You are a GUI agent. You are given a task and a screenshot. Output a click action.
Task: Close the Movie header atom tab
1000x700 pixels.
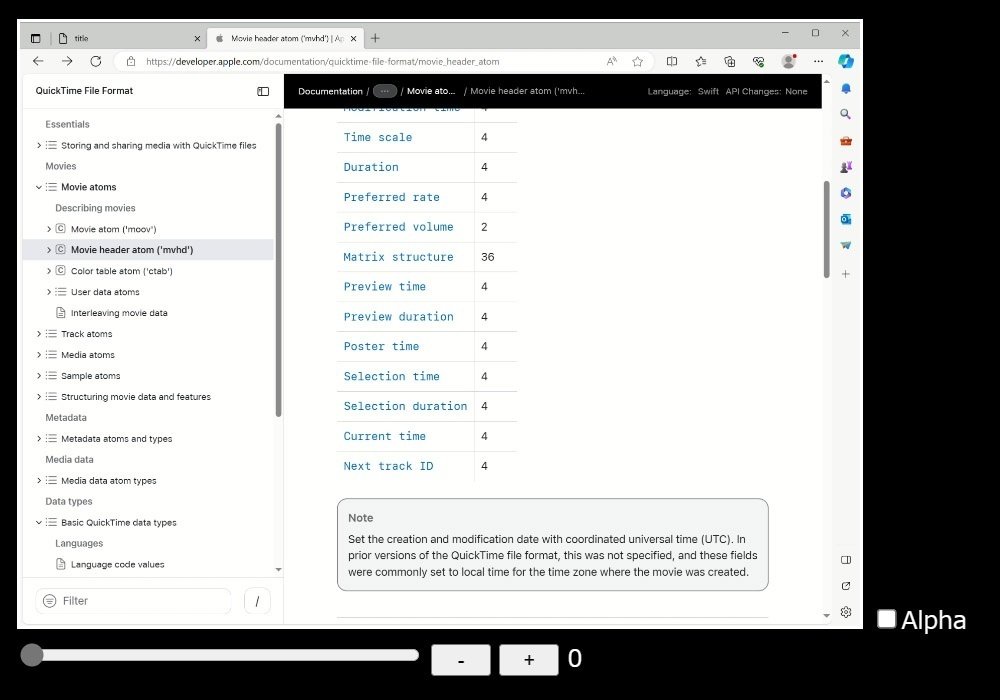pyautogui.click(x=353, y=38)
